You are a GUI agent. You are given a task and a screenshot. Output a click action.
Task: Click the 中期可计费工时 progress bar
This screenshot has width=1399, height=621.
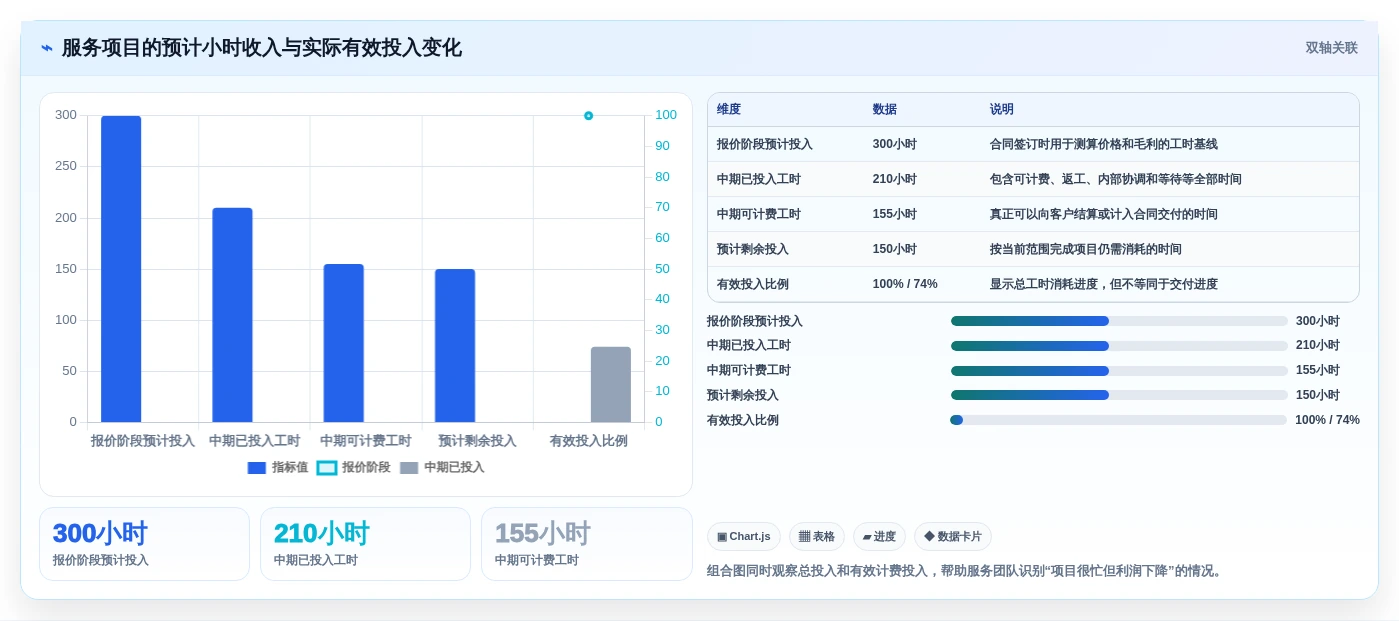pos(1119,371)
